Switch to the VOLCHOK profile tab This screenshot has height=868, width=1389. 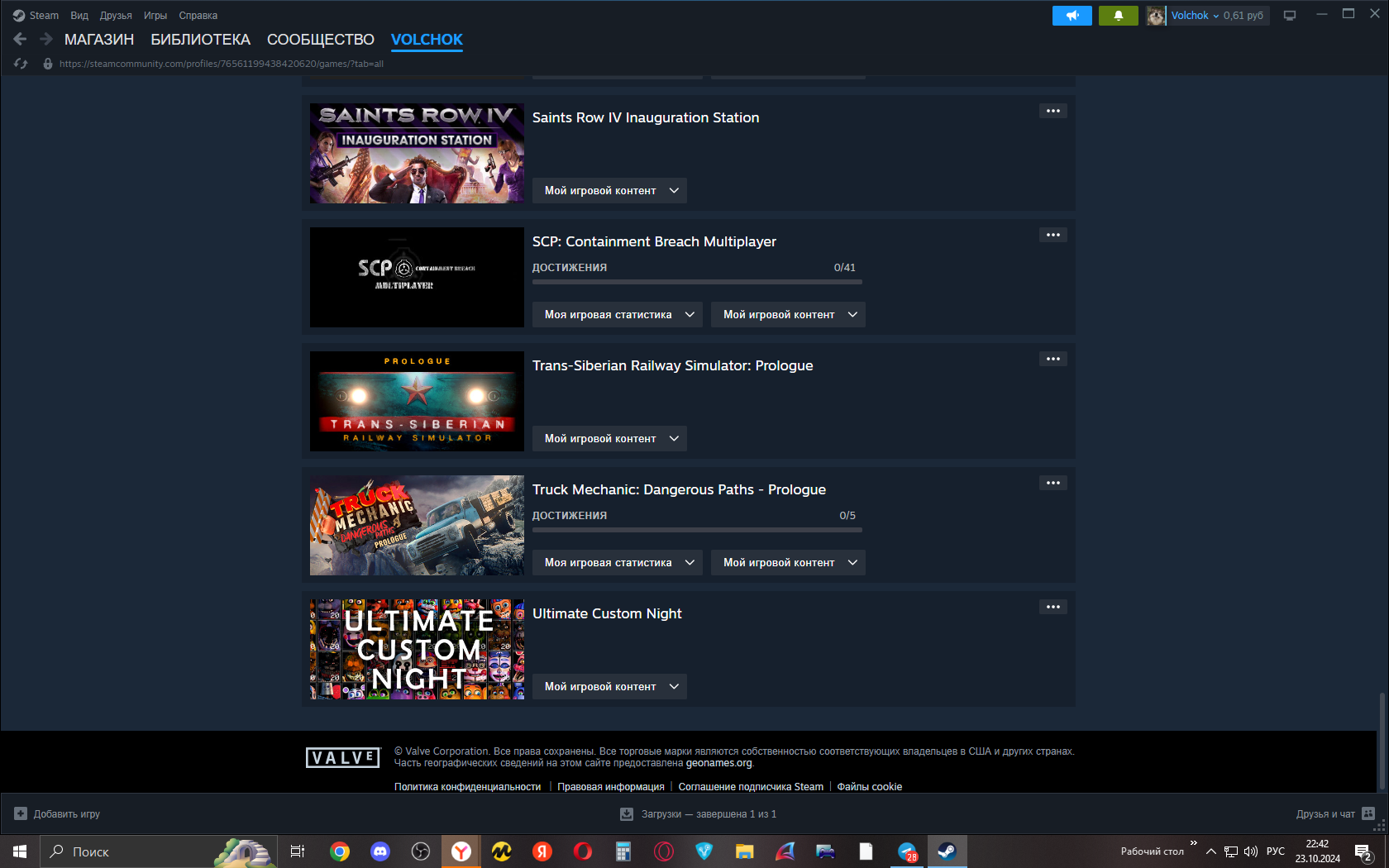[x=427, y=40]
